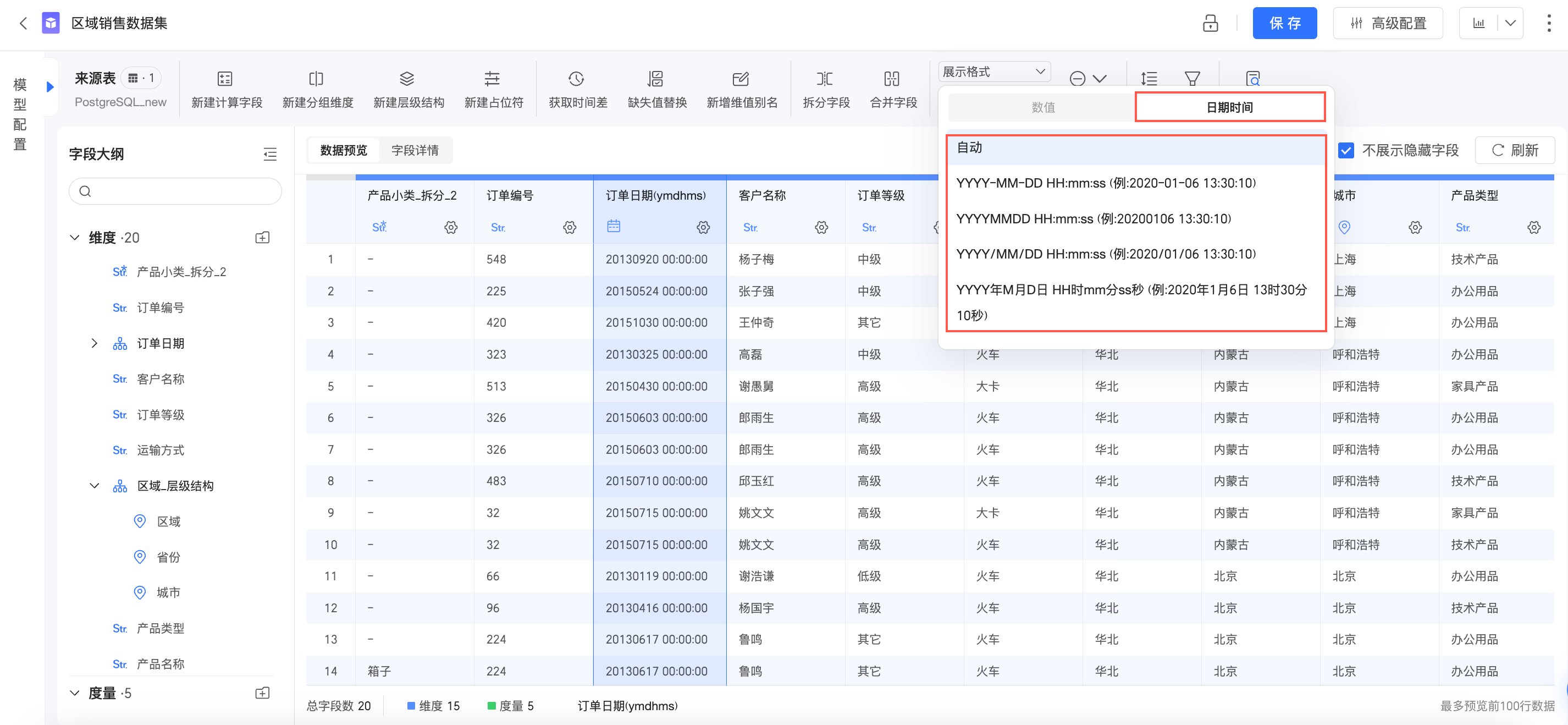Click the 拆分字段 icon

point(825,79)
